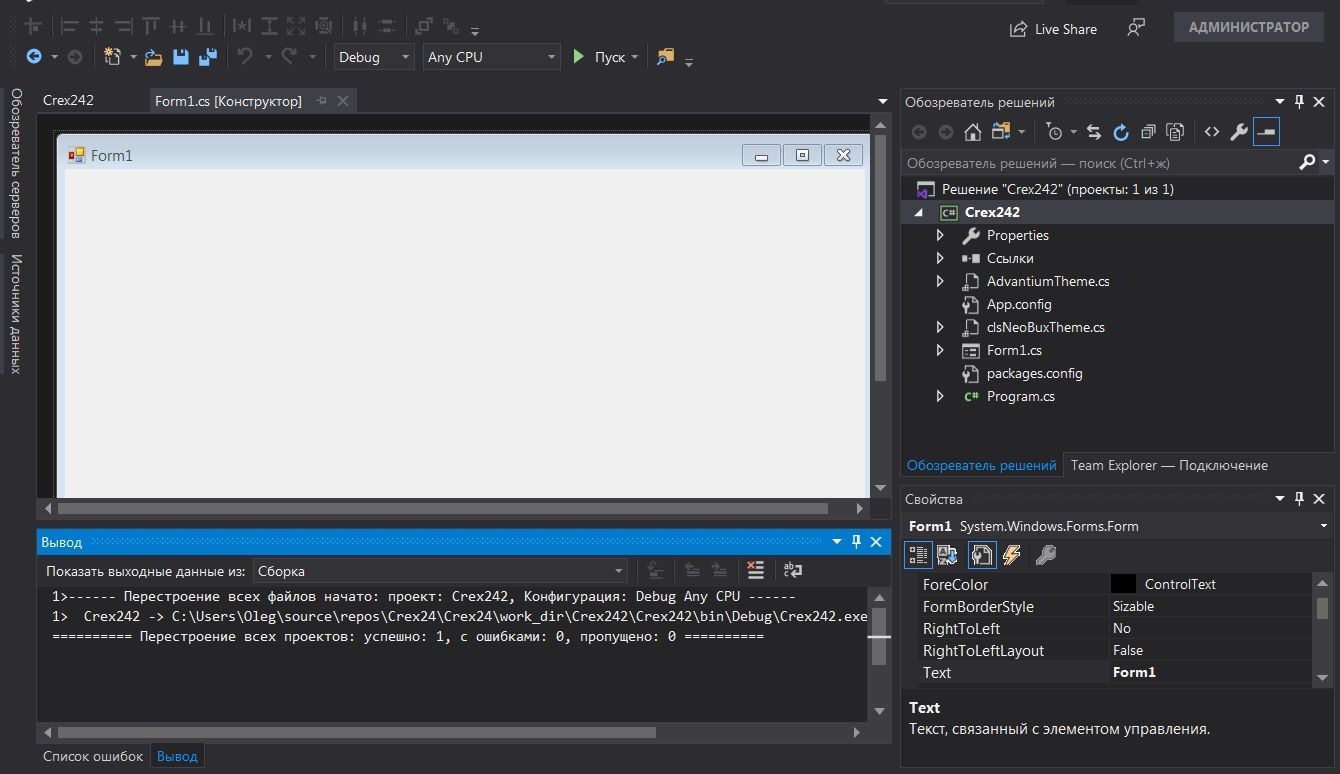Click the View Code icon in Solution Explorer

[x=1211, y=132]
